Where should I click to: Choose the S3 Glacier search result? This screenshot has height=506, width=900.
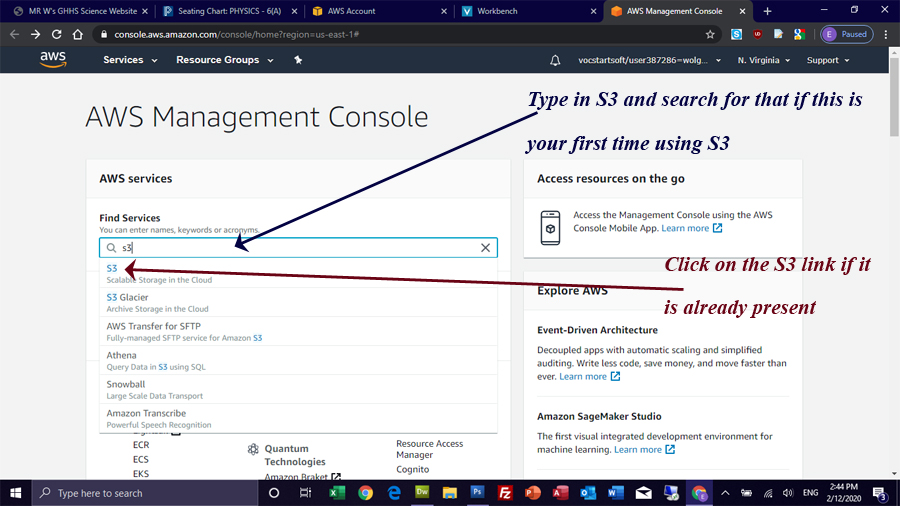[x=128, y=297]
